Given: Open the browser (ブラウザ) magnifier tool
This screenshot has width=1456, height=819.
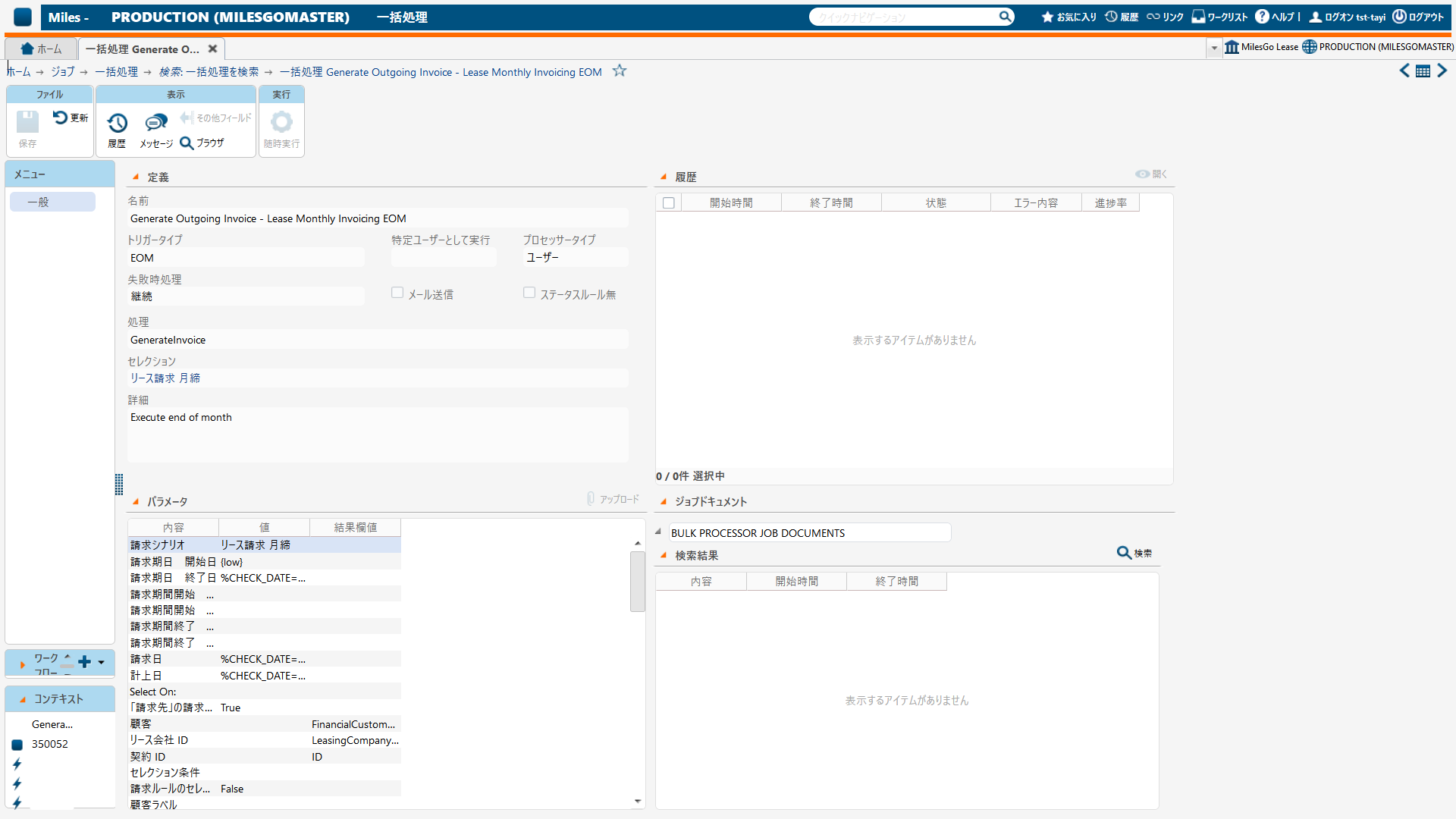Looking at the screenshot, I should (187, 143).
